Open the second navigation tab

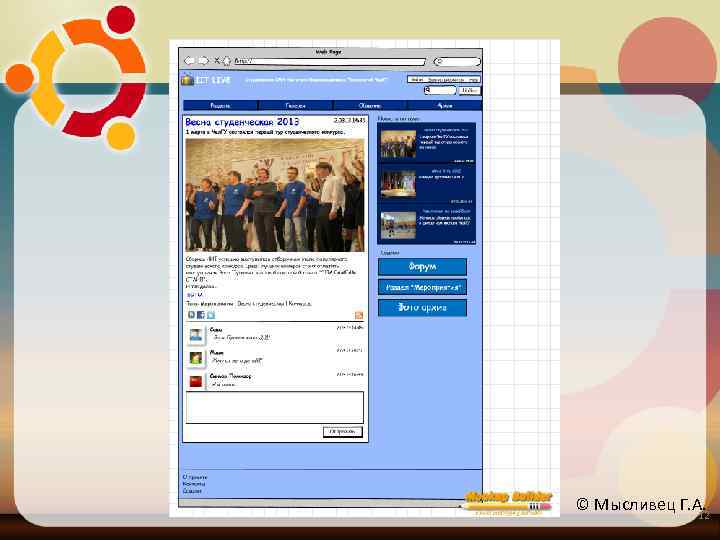pos(296,106)
